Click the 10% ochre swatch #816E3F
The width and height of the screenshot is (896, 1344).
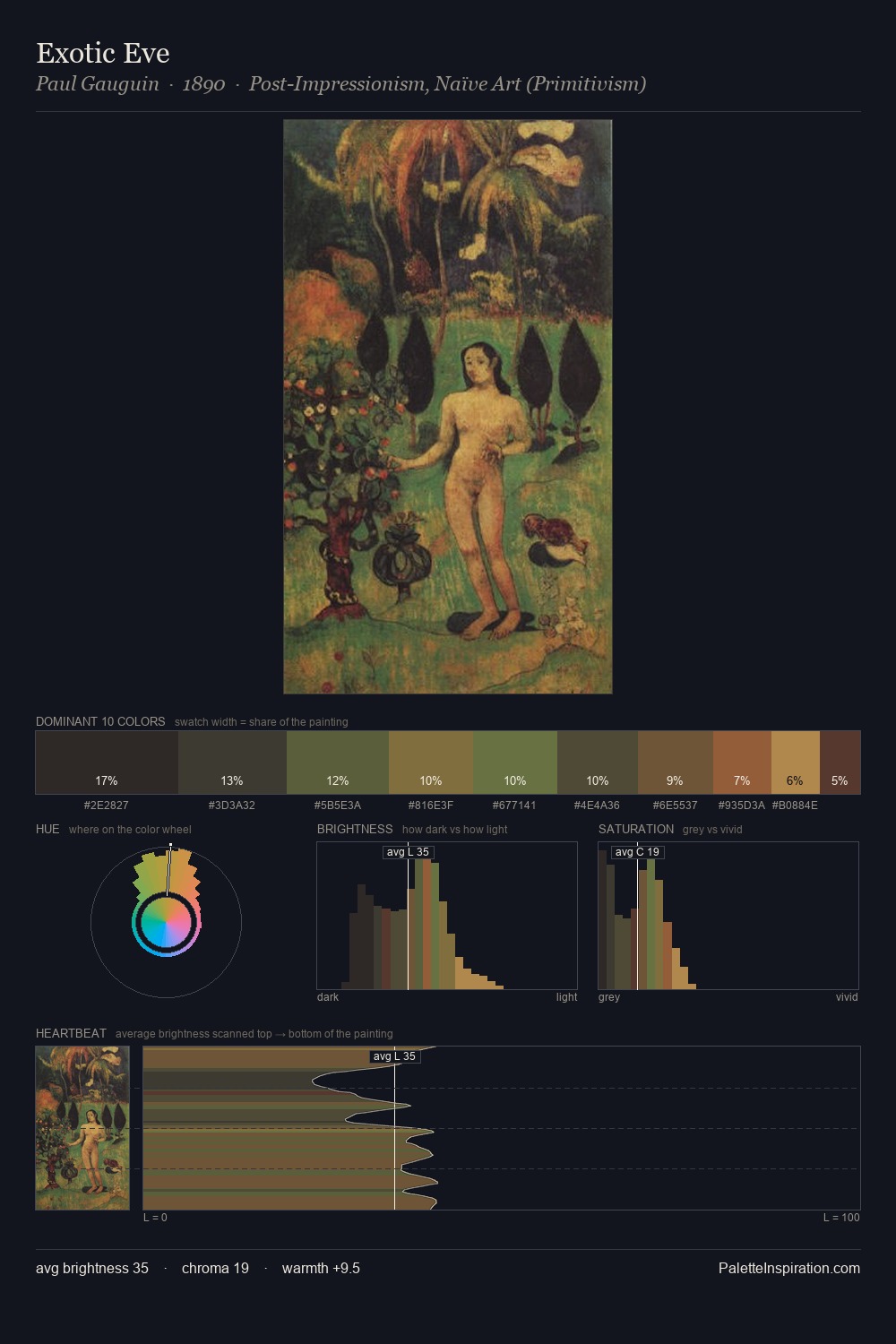[431, 762]
